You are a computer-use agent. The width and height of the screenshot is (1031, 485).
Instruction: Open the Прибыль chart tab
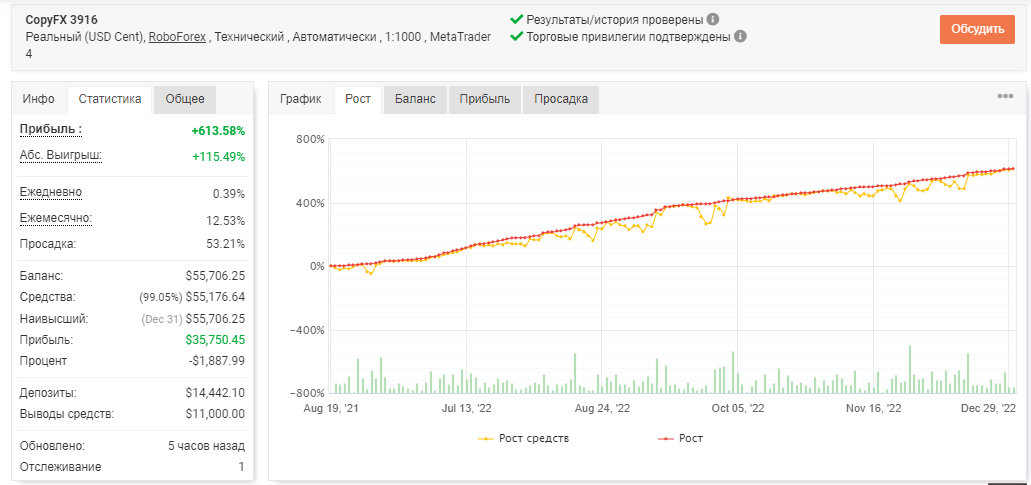tap(485, 99)
